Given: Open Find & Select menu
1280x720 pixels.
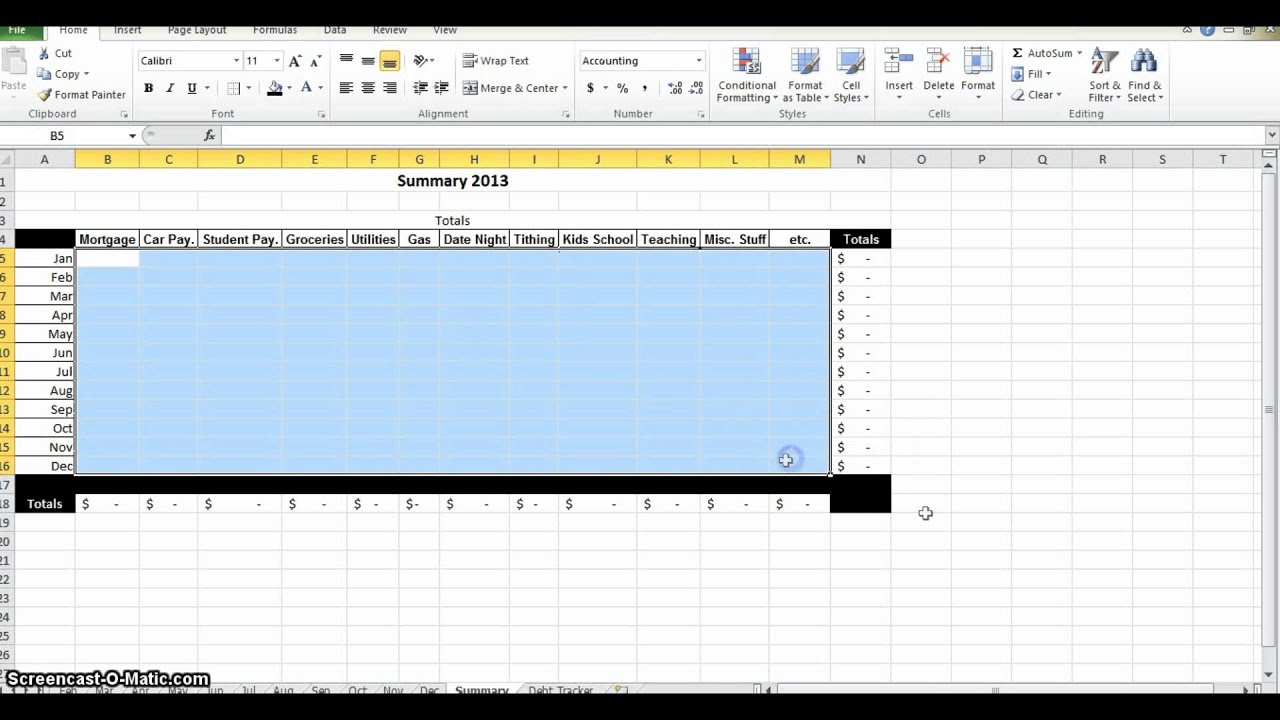Looking at the screenshot, I should (x=1145, y=75).
